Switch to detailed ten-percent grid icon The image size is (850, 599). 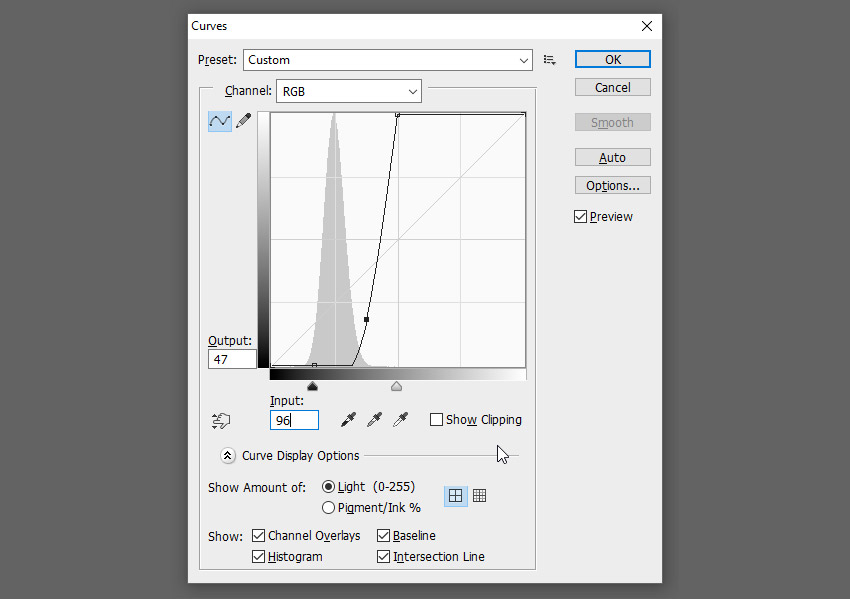coord(479,495)
